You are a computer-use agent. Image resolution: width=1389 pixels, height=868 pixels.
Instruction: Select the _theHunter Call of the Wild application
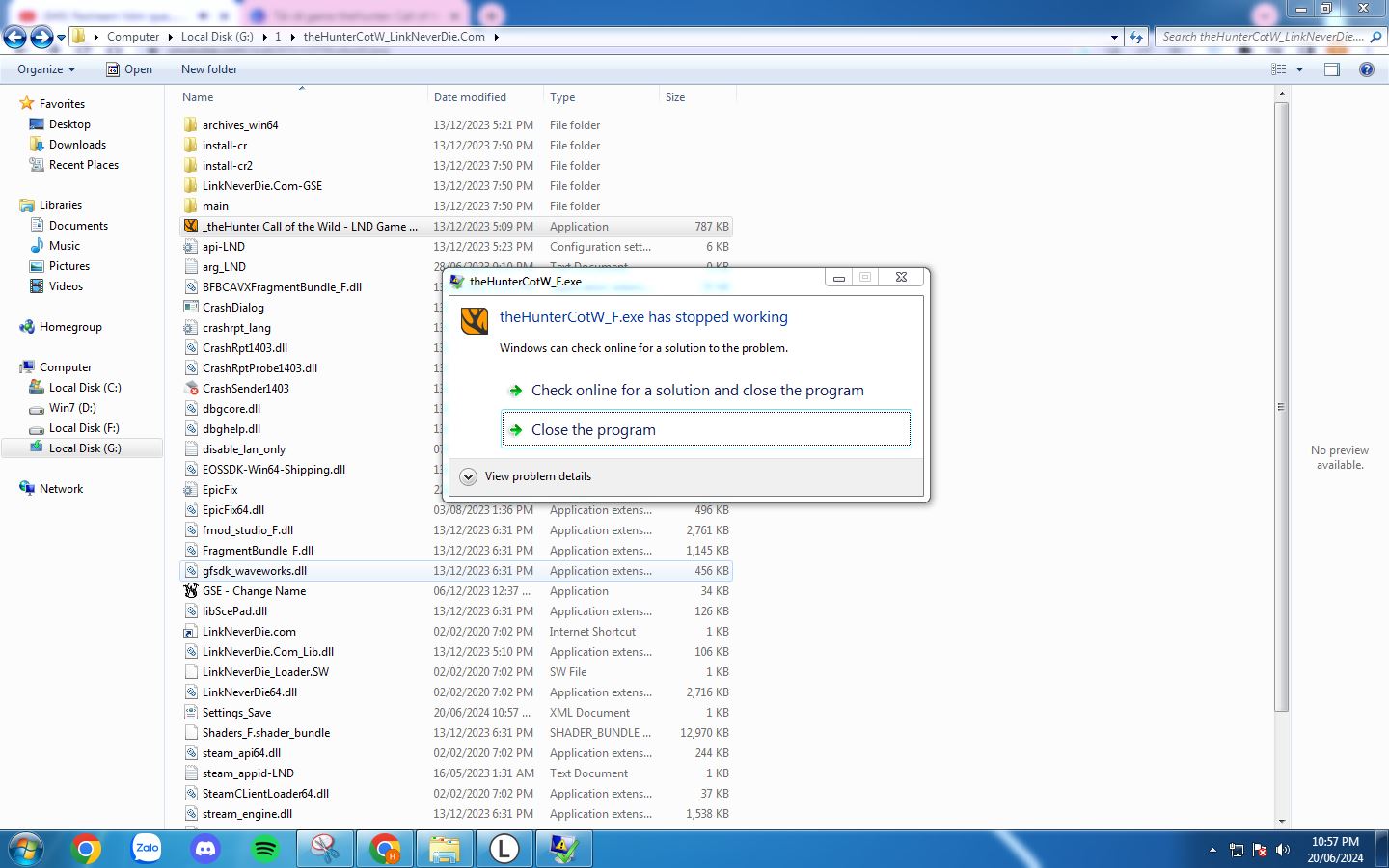309,227
